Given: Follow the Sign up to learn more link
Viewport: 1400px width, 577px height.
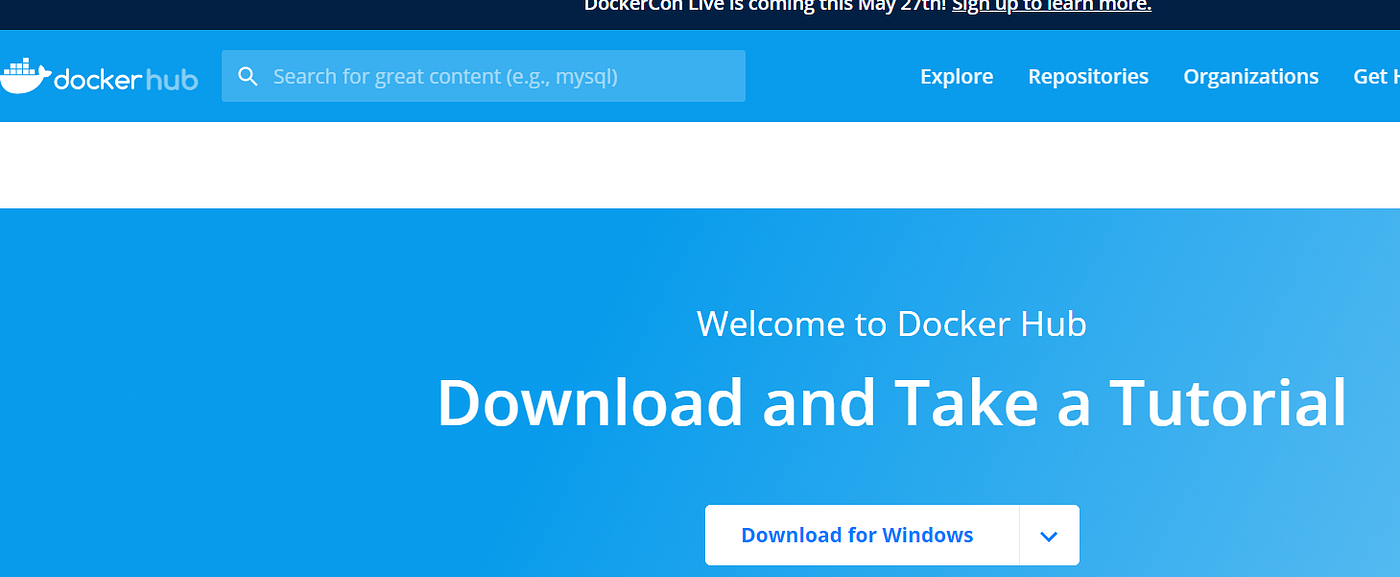Looking at the screenshot, I should [x=1052, y=5].
